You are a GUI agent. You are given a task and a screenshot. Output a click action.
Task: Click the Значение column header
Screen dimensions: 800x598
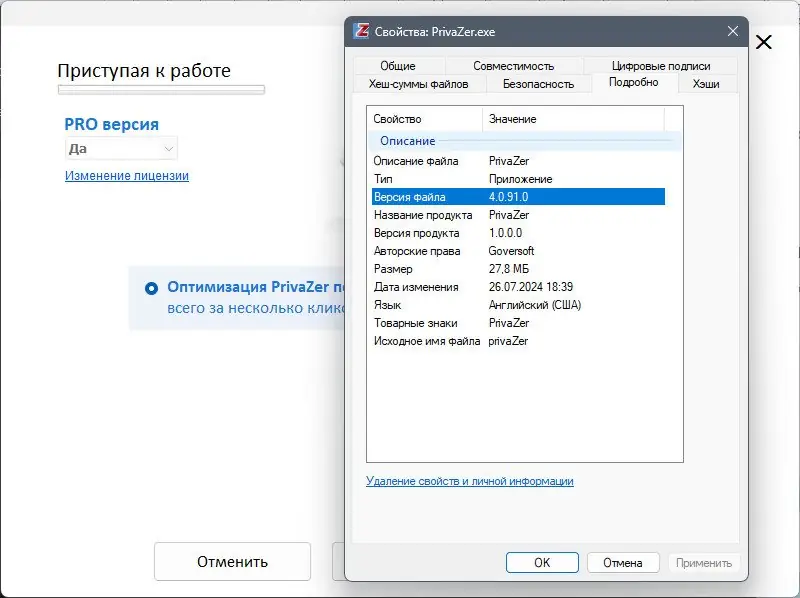coord(573,119)
